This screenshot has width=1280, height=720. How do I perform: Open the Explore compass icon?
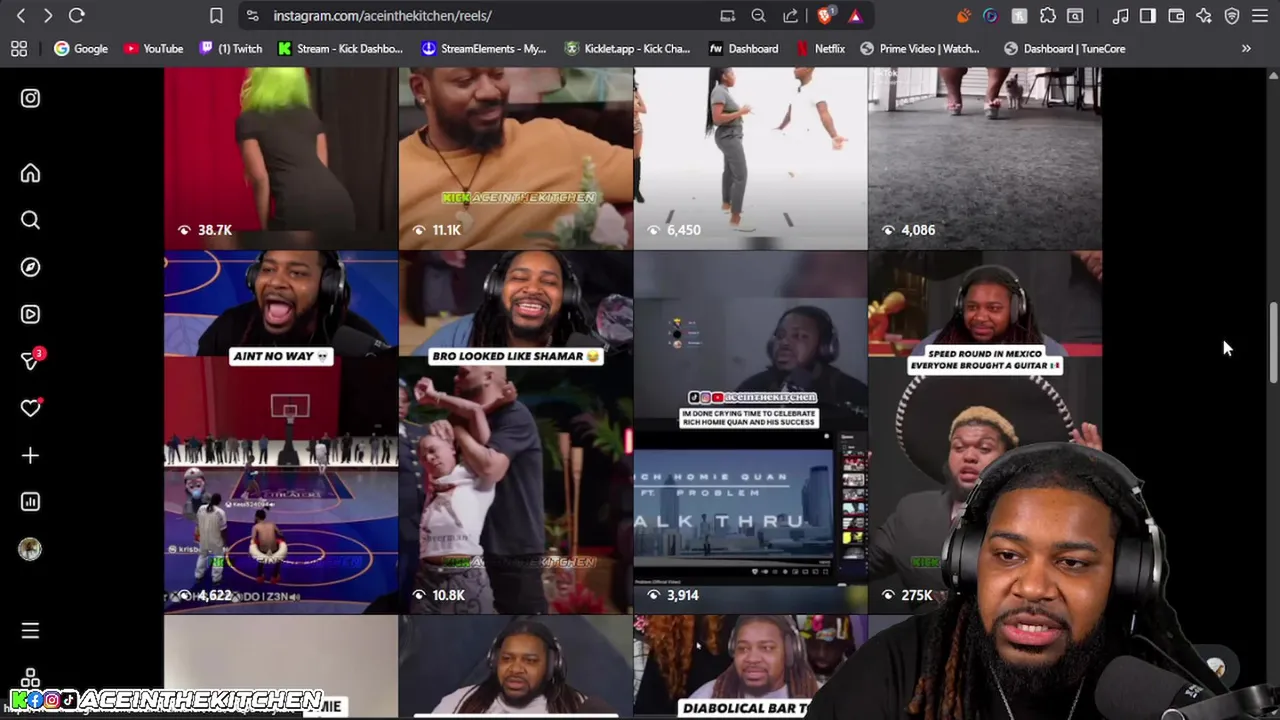click(x=30, y=267)
